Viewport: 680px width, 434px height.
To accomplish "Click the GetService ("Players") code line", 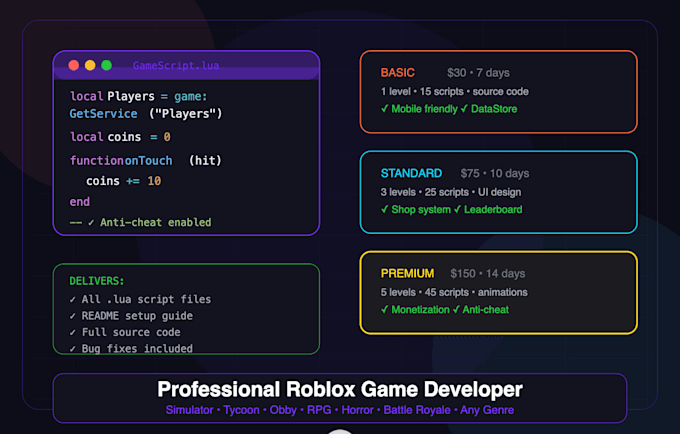I will [146, 114].
